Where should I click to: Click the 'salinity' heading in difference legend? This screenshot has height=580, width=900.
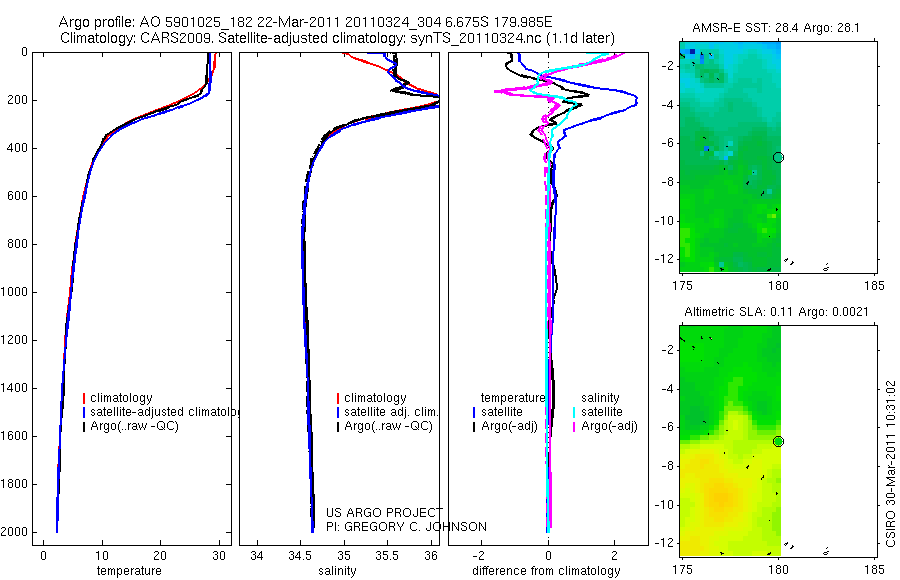[600, 398]
